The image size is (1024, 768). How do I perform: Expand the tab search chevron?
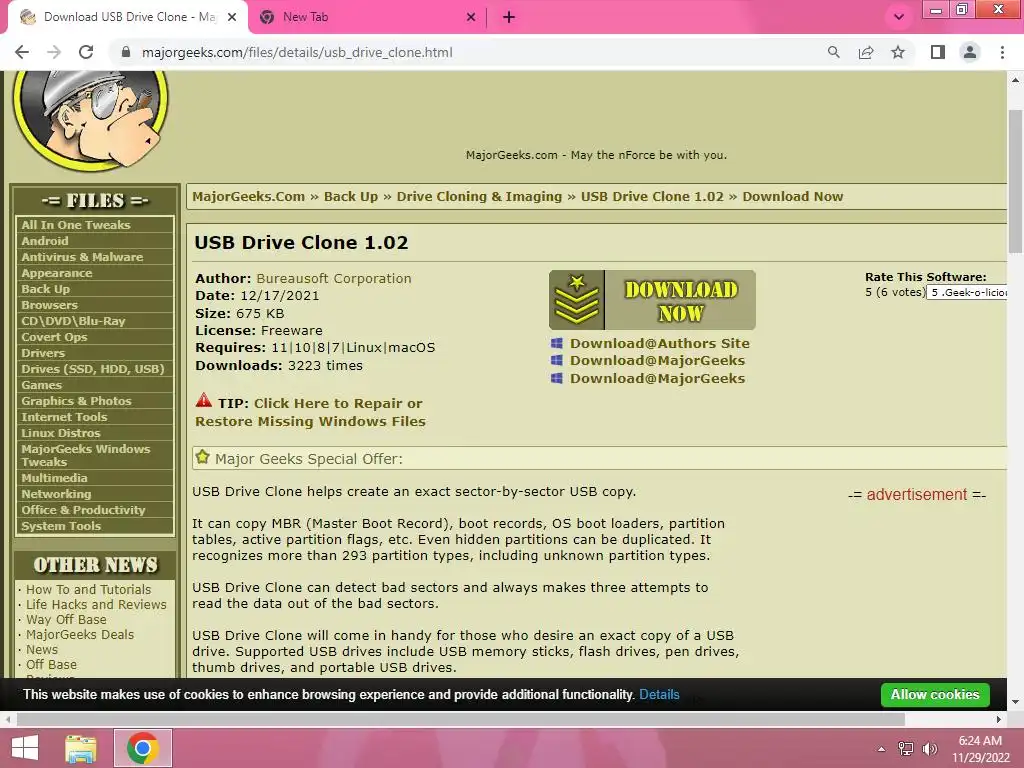899,17
